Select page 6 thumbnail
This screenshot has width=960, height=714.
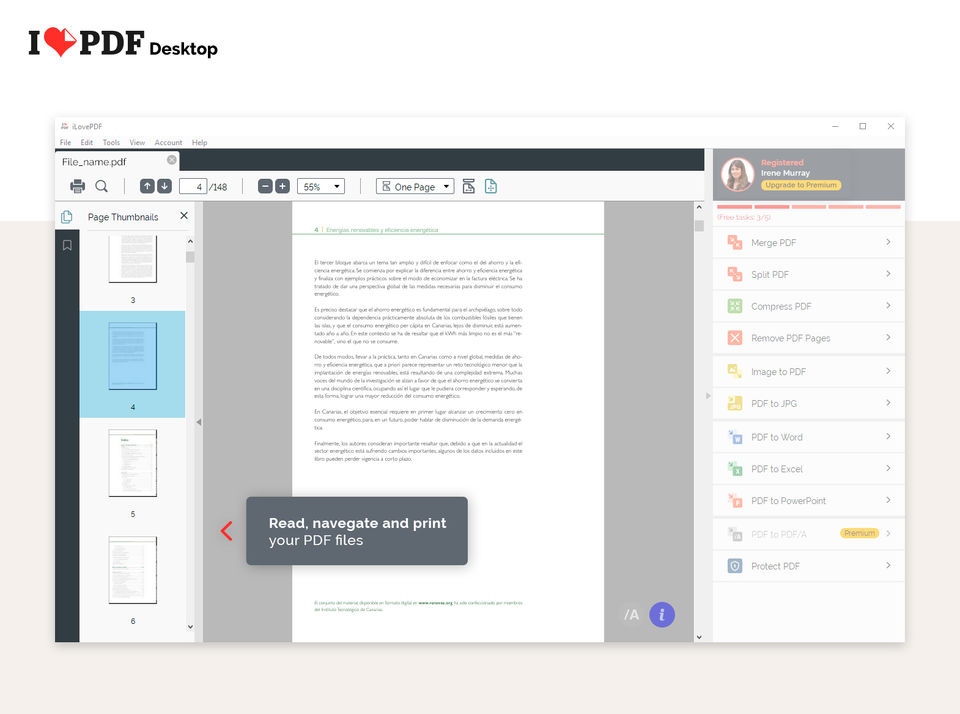pyautogui.click(x=133, y=570)
